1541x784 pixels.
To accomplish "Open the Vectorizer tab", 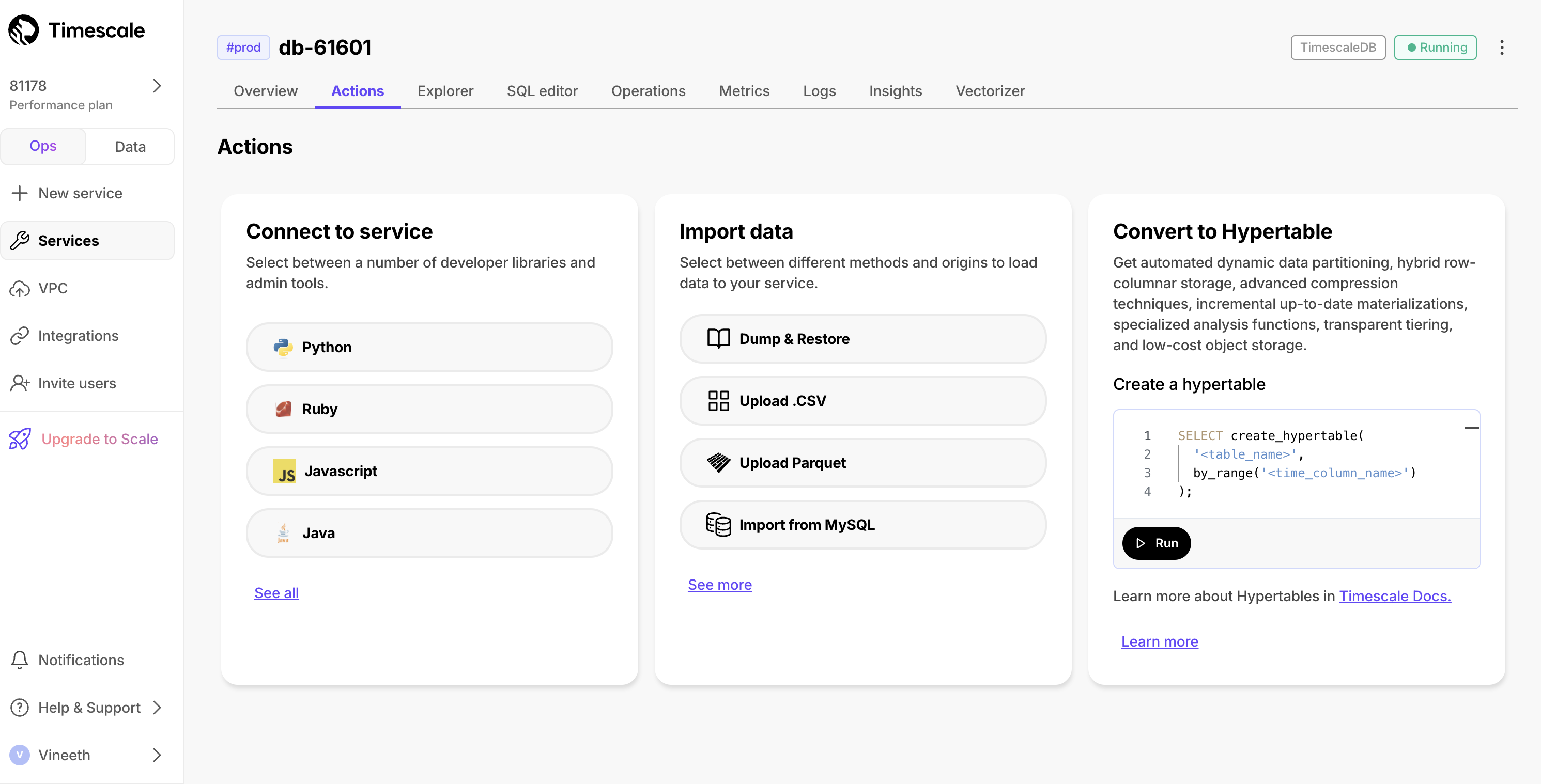I will click(x=990, y=91).
